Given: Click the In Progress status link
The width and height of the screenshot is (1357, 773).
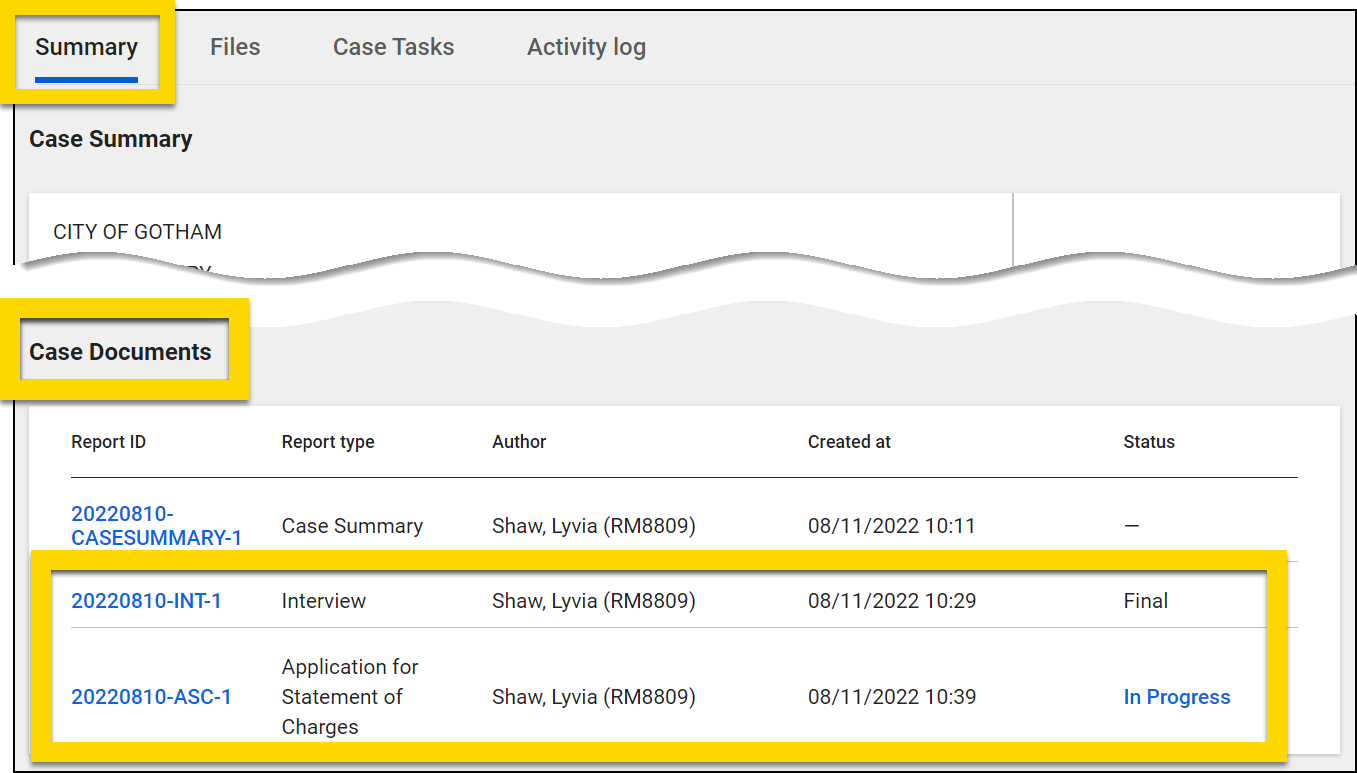Looking at the screenshot, I should pyautogui.click(x=1176, y=696).
